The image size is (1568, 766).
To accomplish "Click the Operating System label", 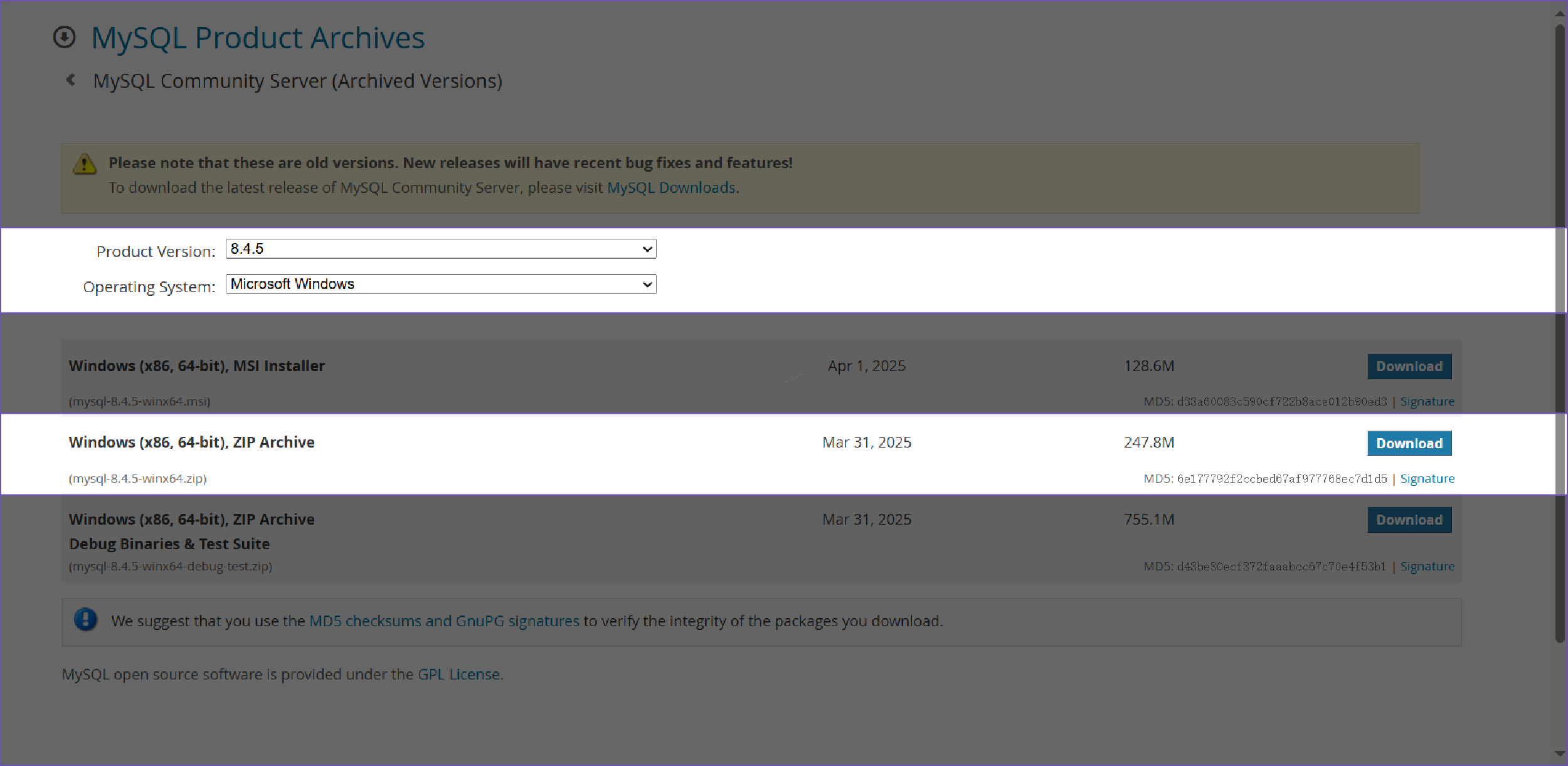I will click(x=149, y=286).
